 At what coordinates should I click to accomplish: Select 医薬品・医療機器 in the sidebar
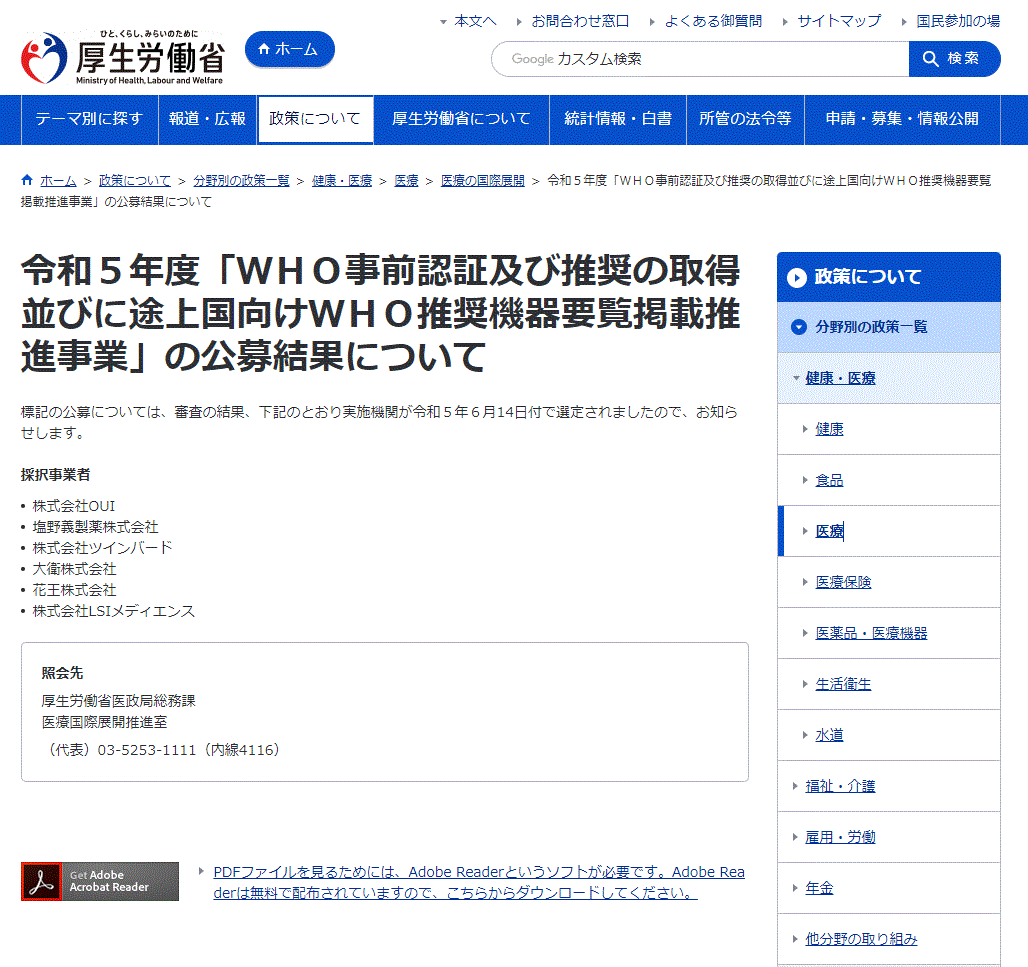pyautogui.click(x=871, y=633)
